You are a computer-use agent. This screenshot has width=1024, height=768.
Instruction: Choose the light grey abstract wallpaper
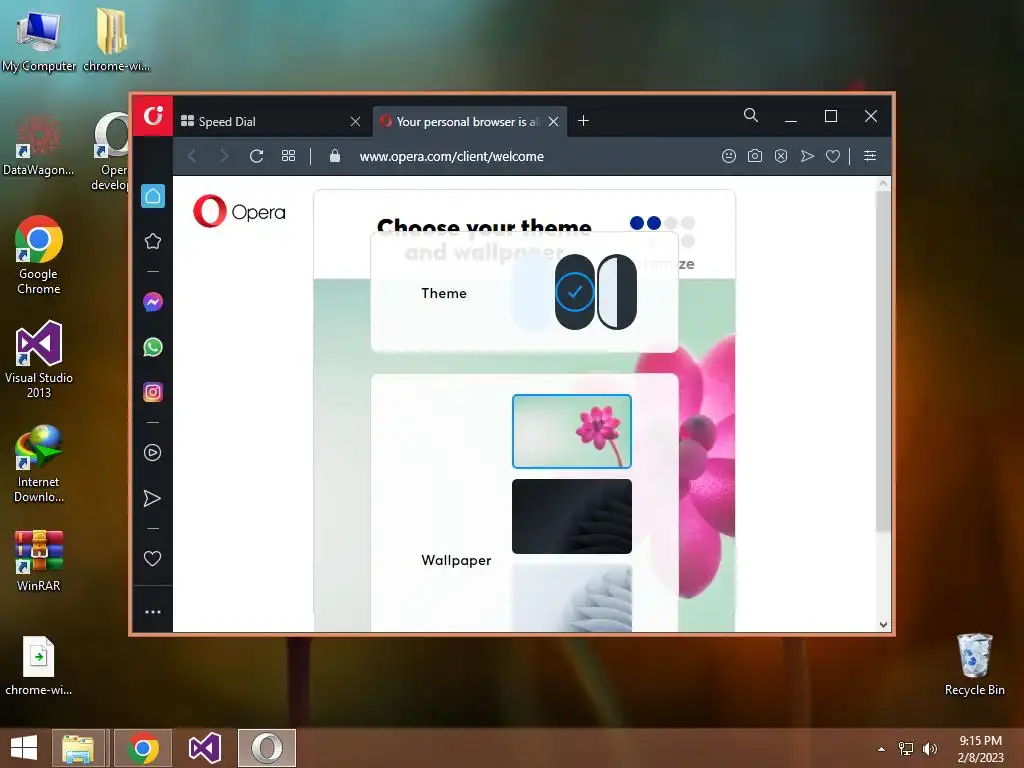(x=572, y=598)
